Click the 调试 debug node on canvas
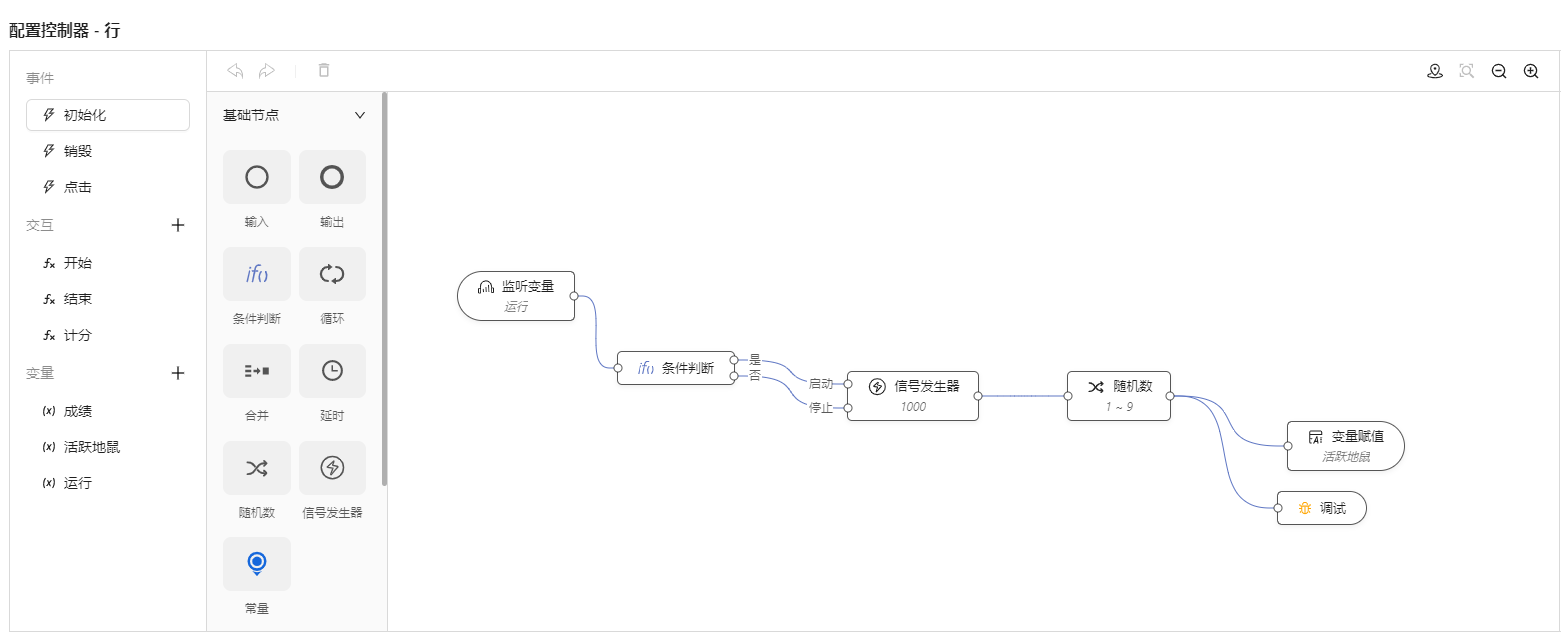The image size is (1561, 639). coord(1321,508)
